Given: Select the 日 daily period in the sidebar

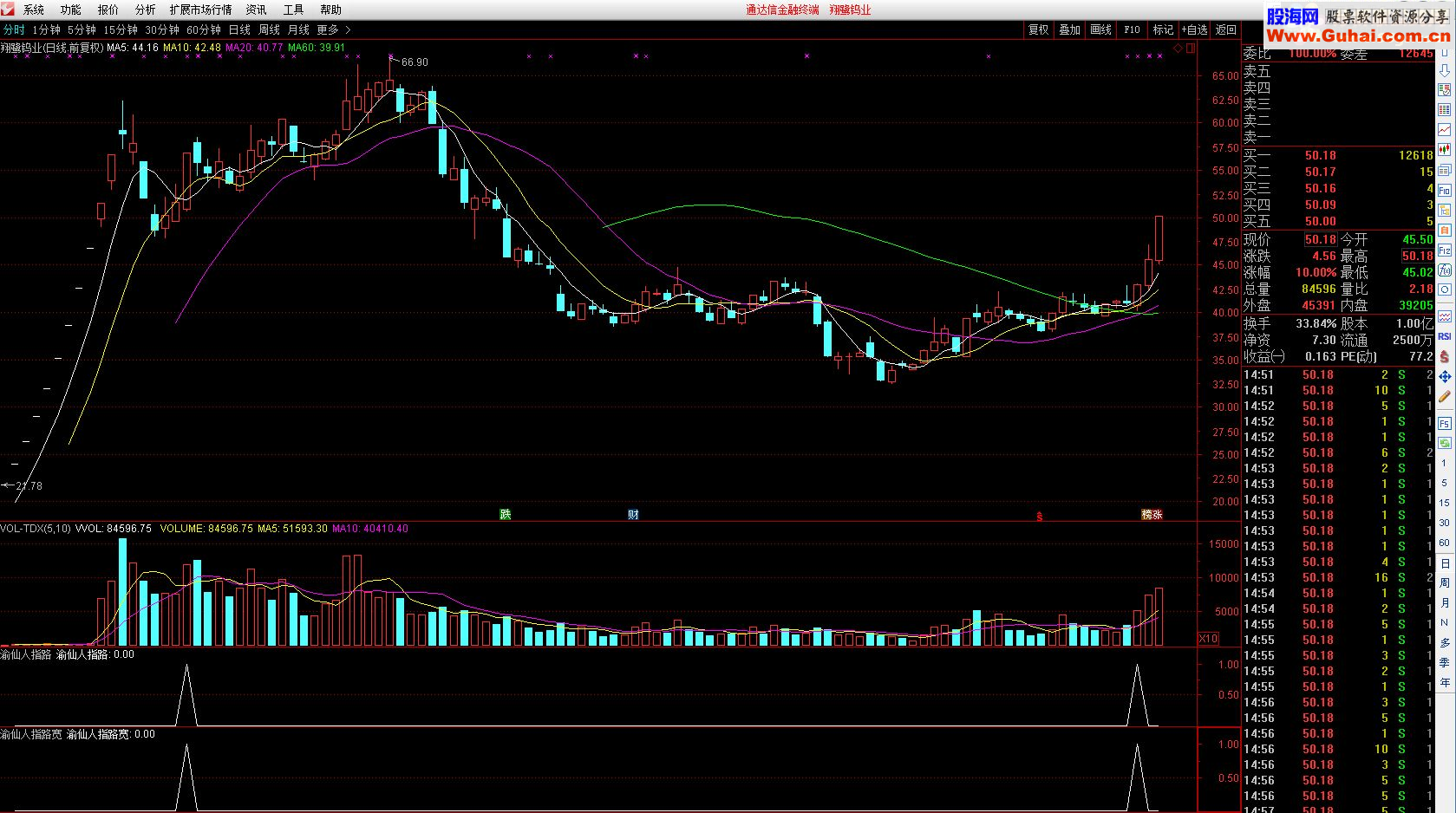Looking at the screenshot, I should [1445, 563].
